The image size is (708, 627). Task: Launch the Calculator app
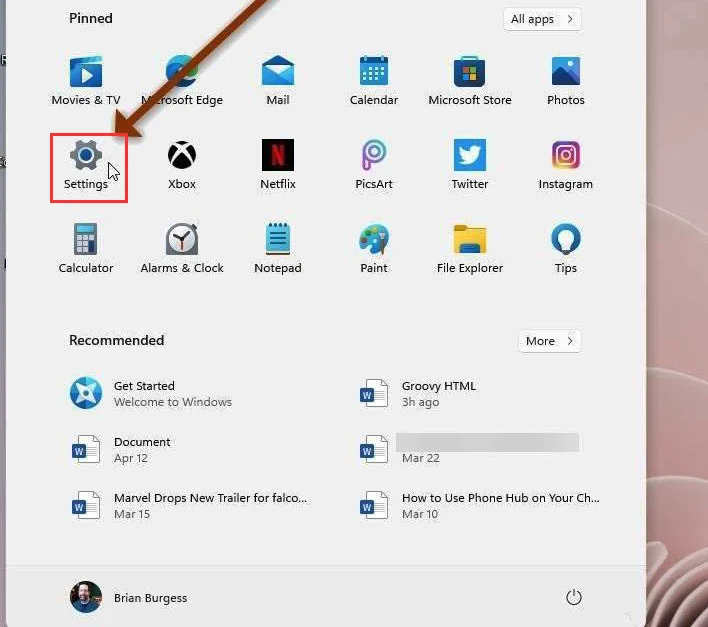tap(86, 249)
